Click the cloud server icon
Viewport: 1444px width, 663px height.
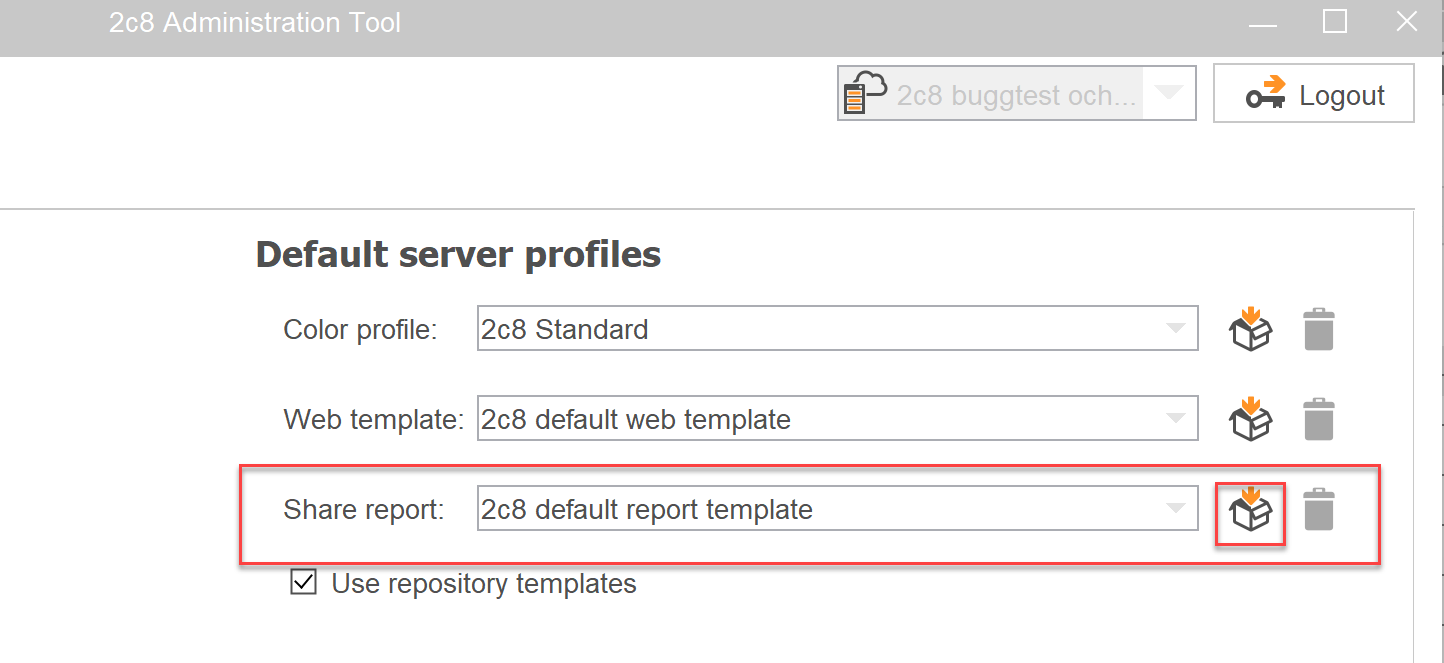[864, 93]
